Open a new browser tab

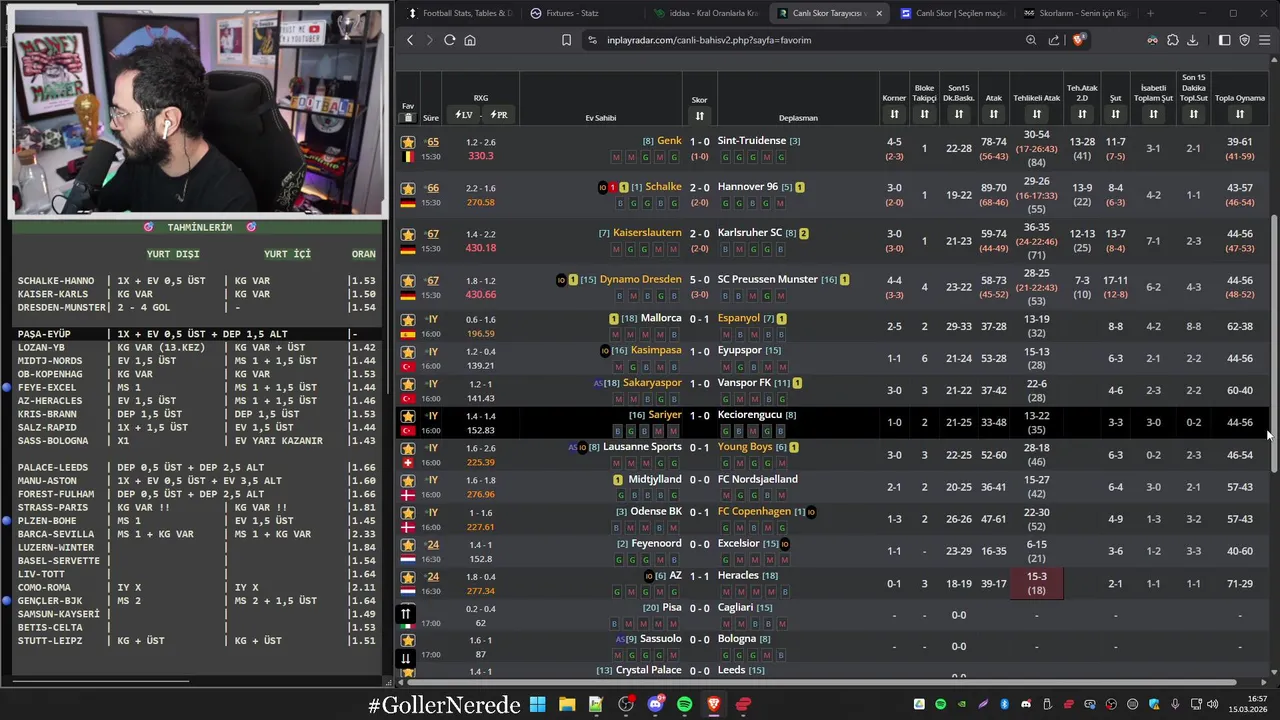pos(1150,13)
